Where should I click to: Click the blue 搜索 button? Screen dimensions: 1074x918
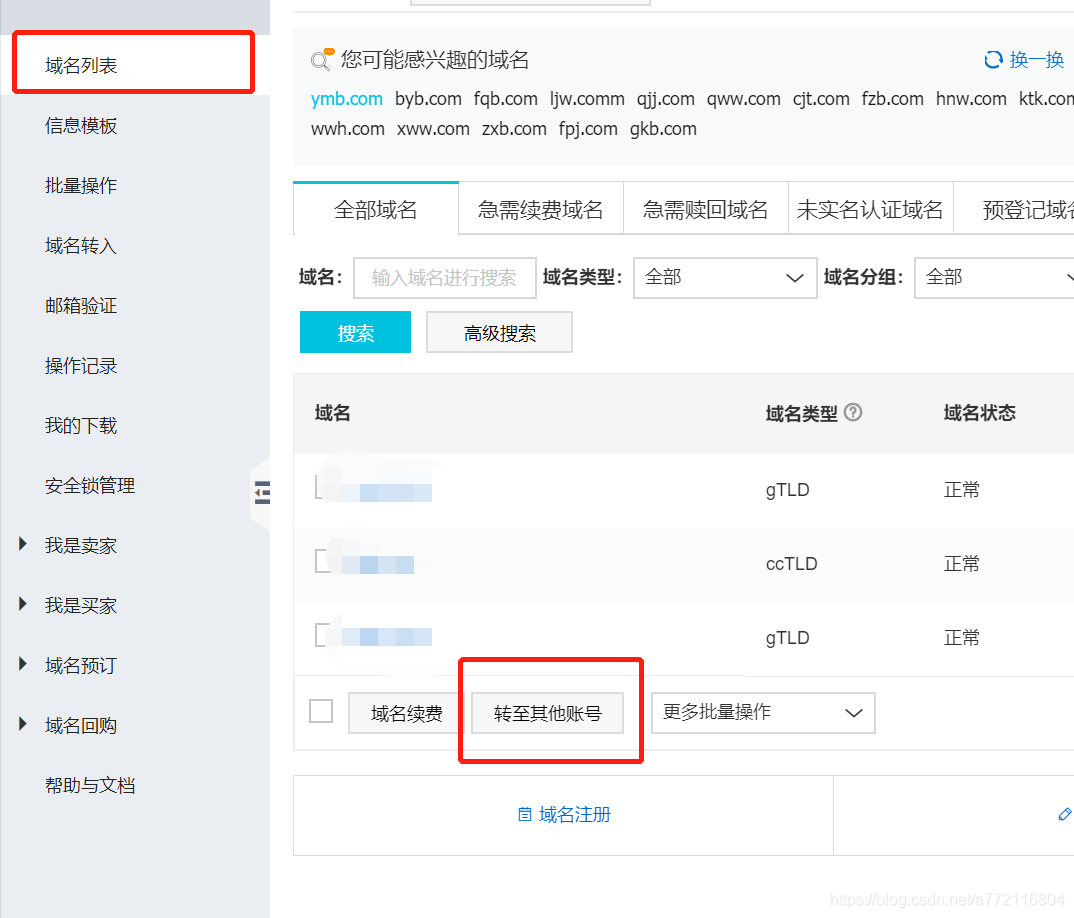355,332
